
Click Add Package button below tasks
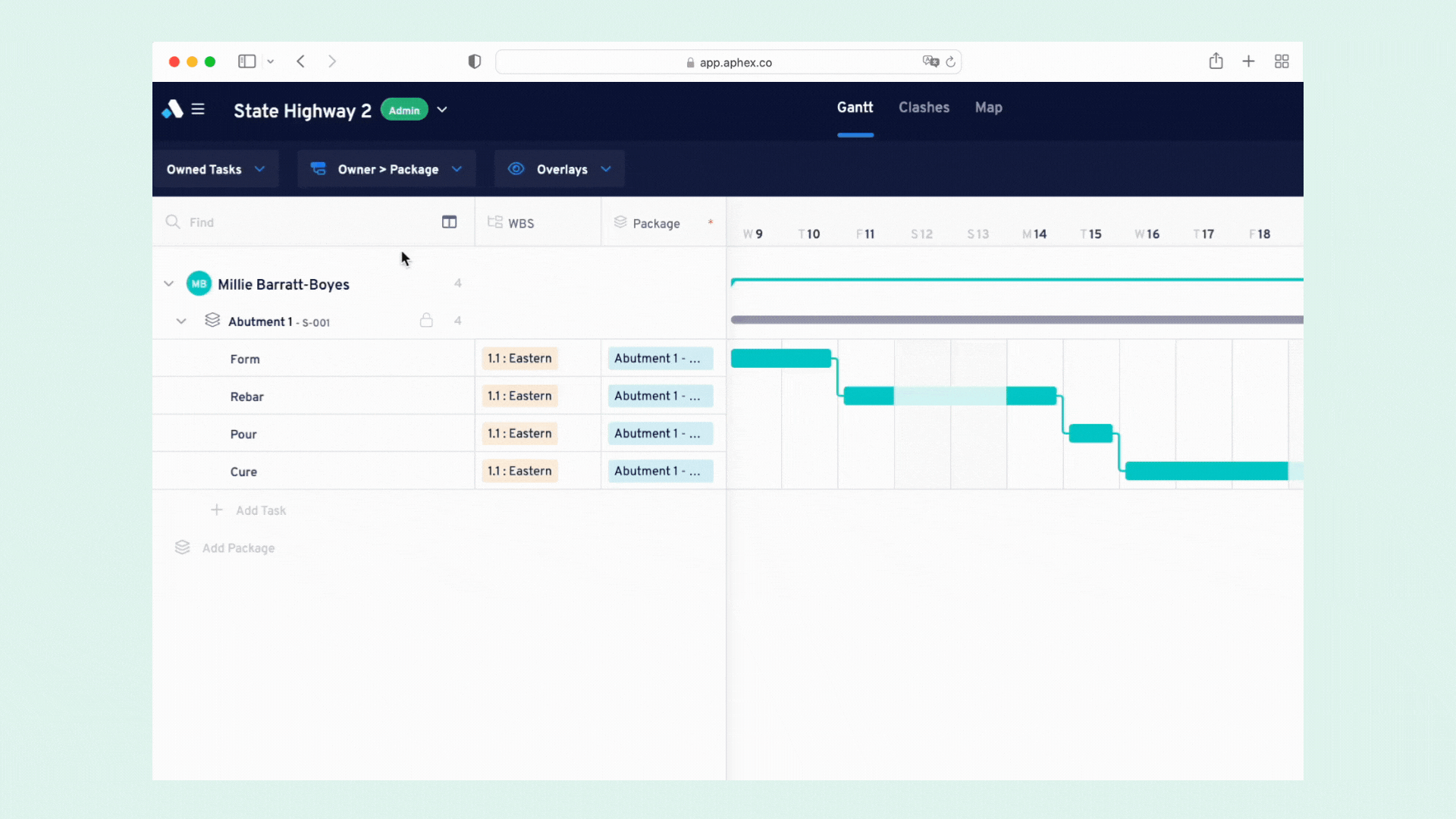238,548
